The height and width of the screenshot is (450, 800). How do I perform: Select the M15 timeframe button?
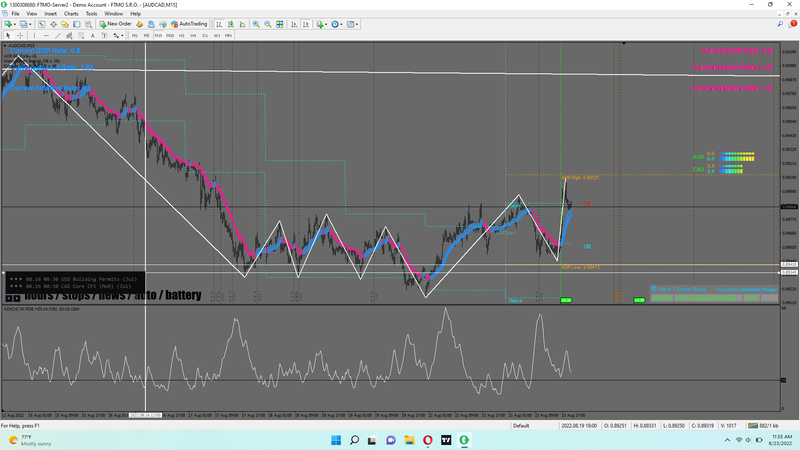158,35
